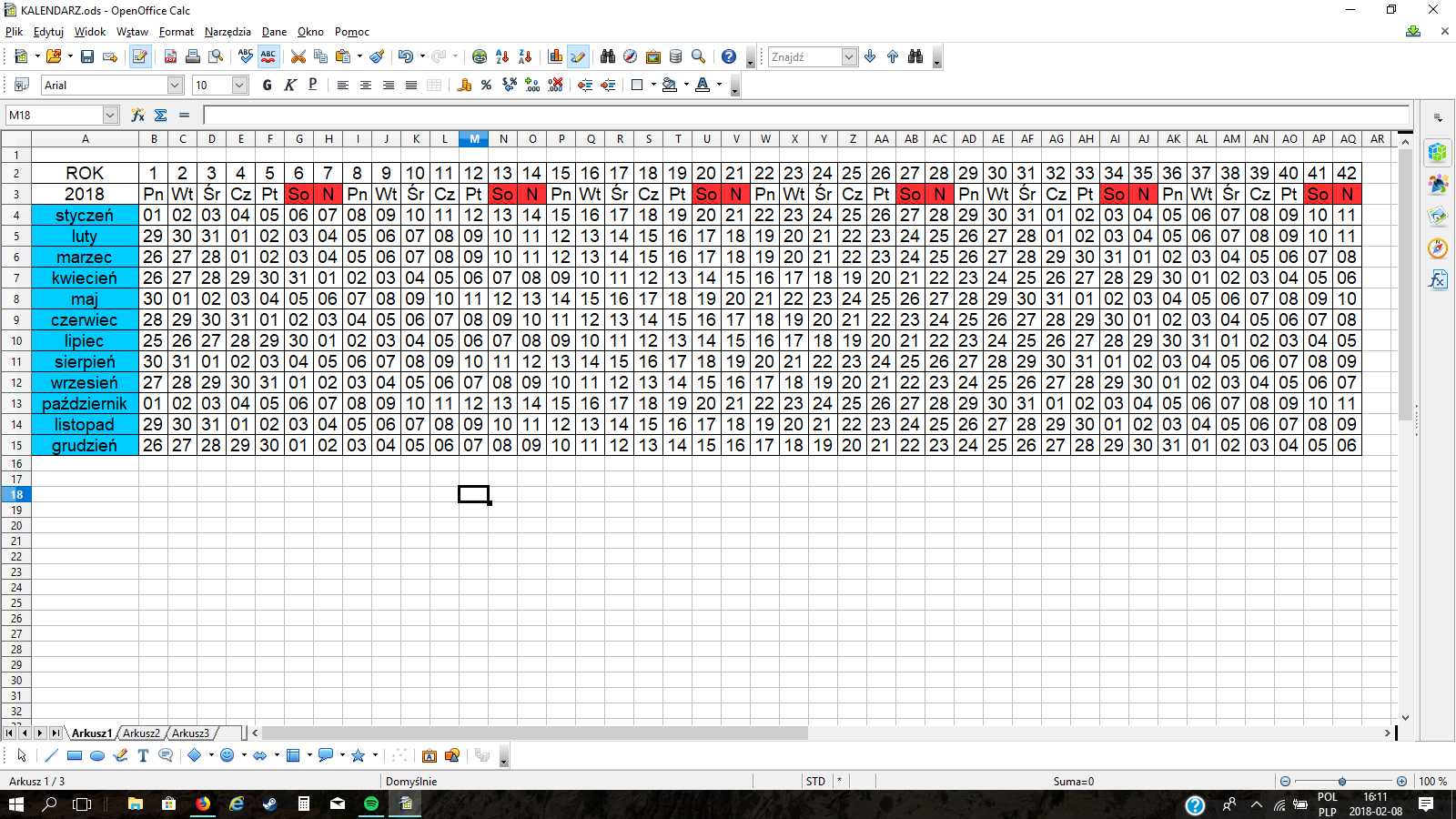The width and height of the screenshot is (1456, 819).
Task: Open Find & Replace binoculars
Action: coord(607,56)
